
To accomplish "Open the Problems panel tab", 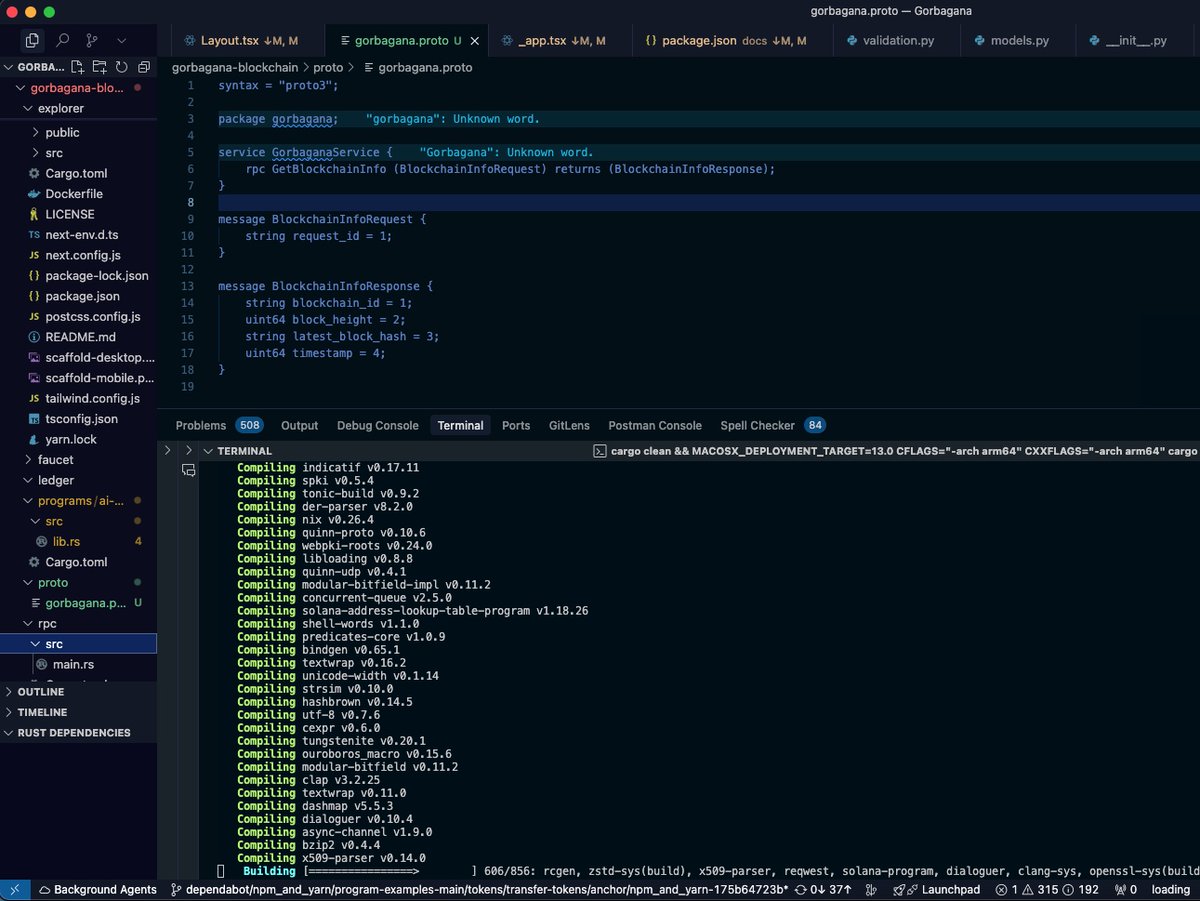I will (x=218, y=425).
